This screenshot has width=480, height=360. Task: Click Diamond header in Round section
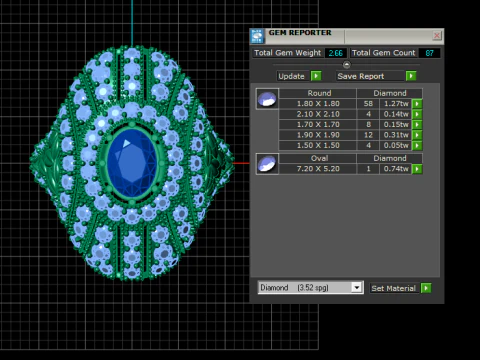click(390, 93)
